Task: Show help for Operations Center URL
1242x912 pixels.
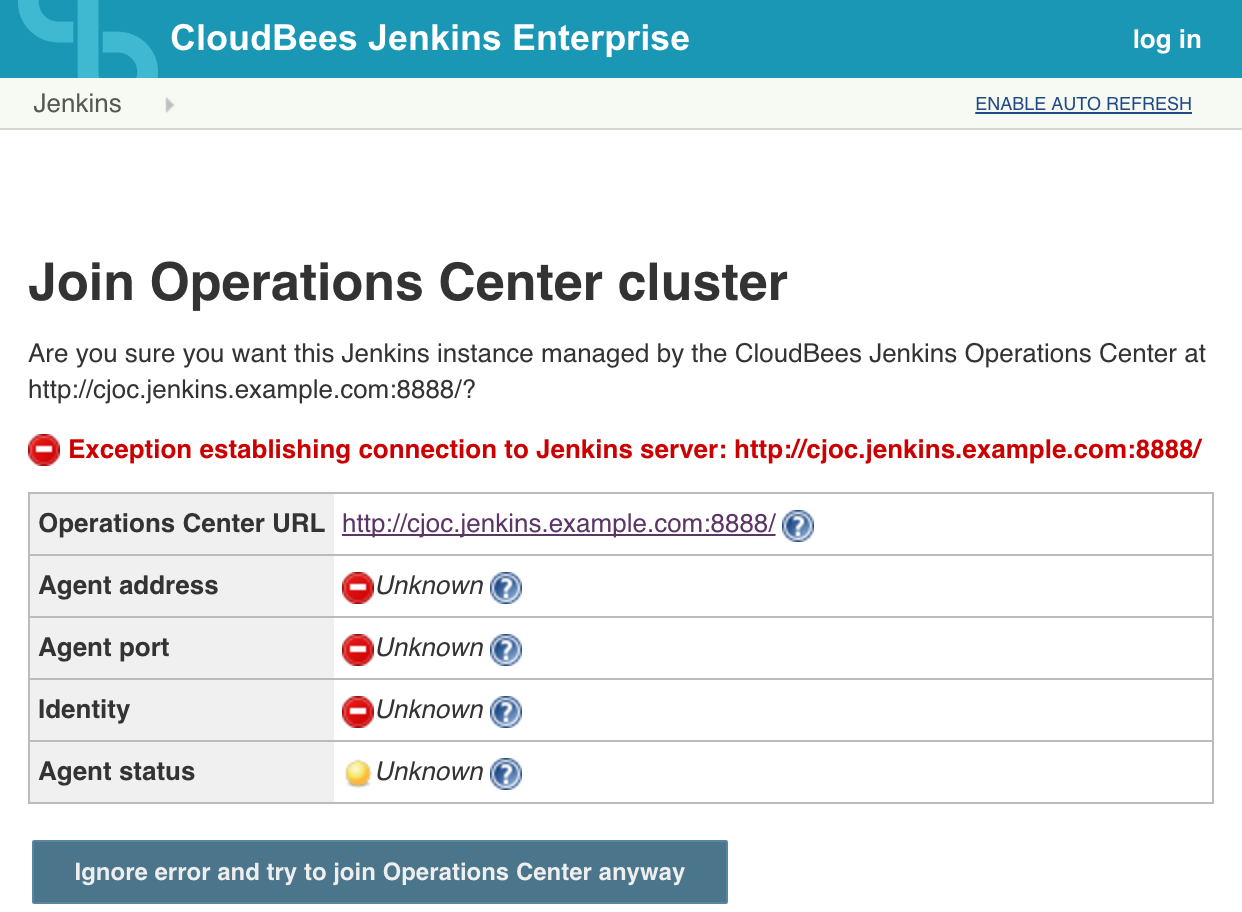Action: click(797, 525)
